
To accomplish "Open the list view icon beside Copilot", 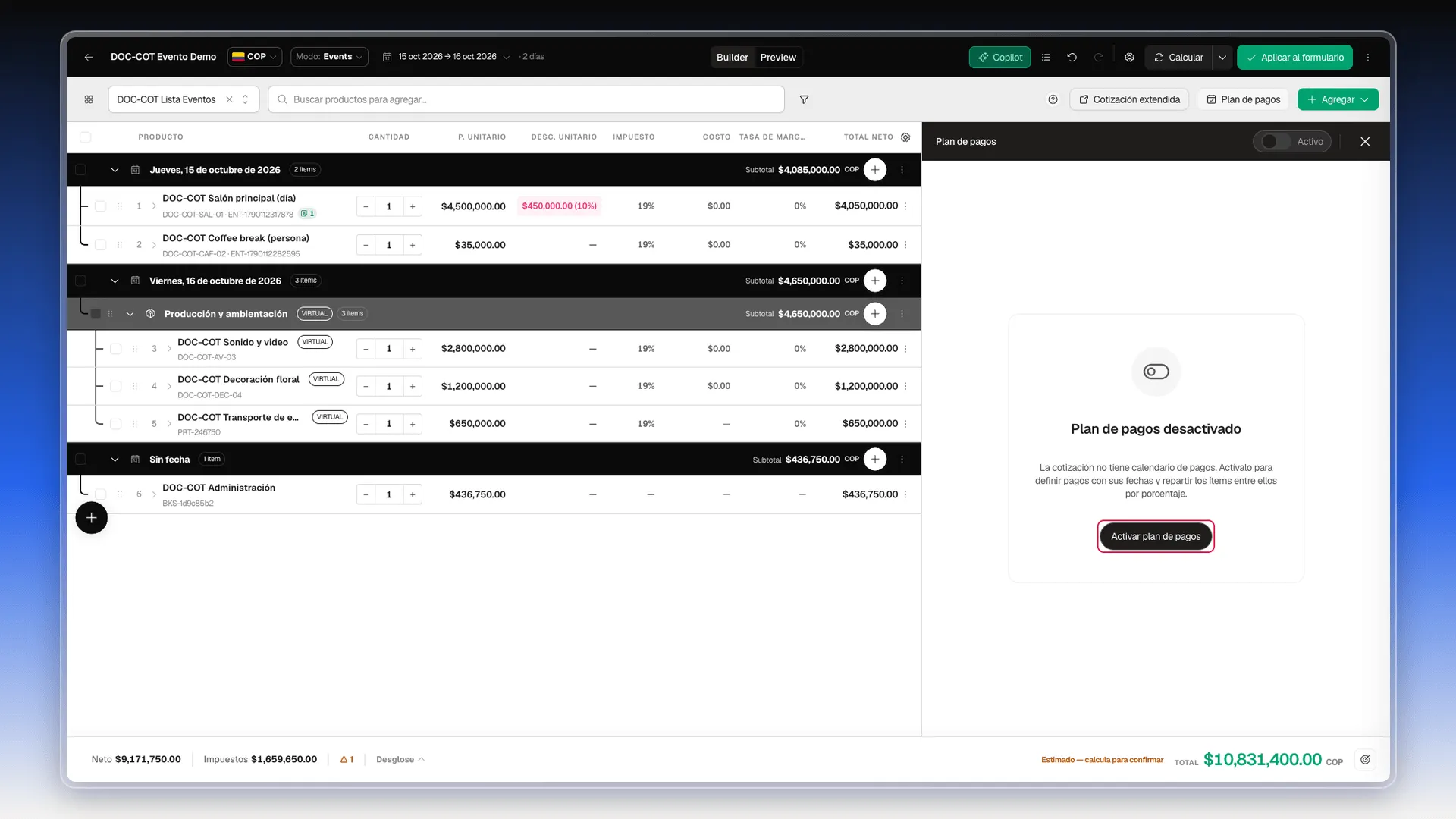I will click(x=1046, y=58).
